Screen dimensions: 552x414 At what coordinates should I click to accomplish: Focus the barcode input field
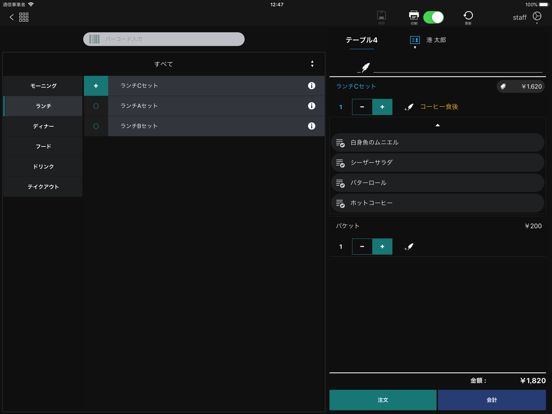[x=164, y=39]
